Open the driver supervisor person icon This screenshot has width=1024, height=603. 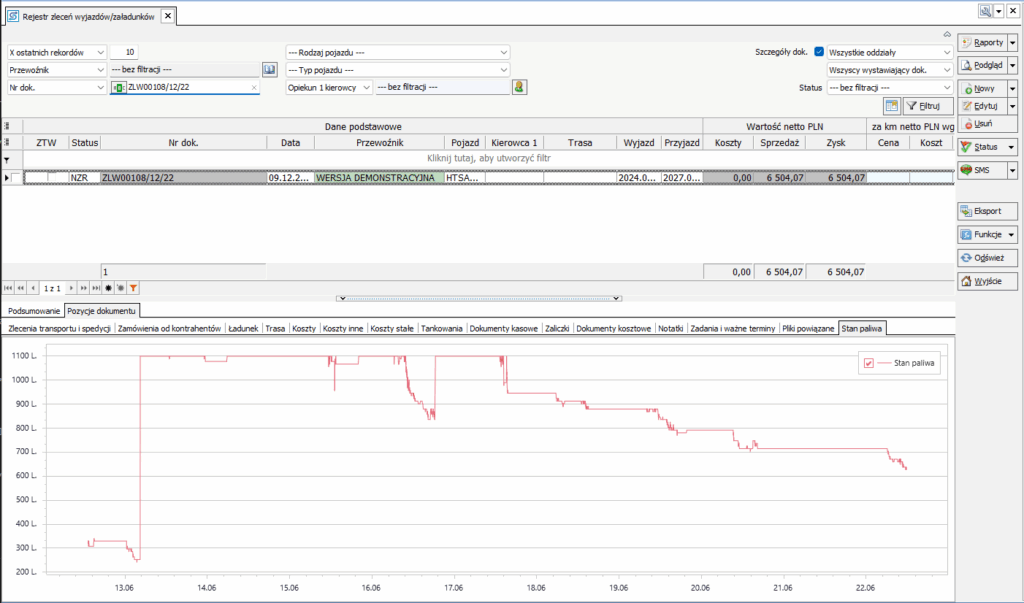click(x=519, y=87)
